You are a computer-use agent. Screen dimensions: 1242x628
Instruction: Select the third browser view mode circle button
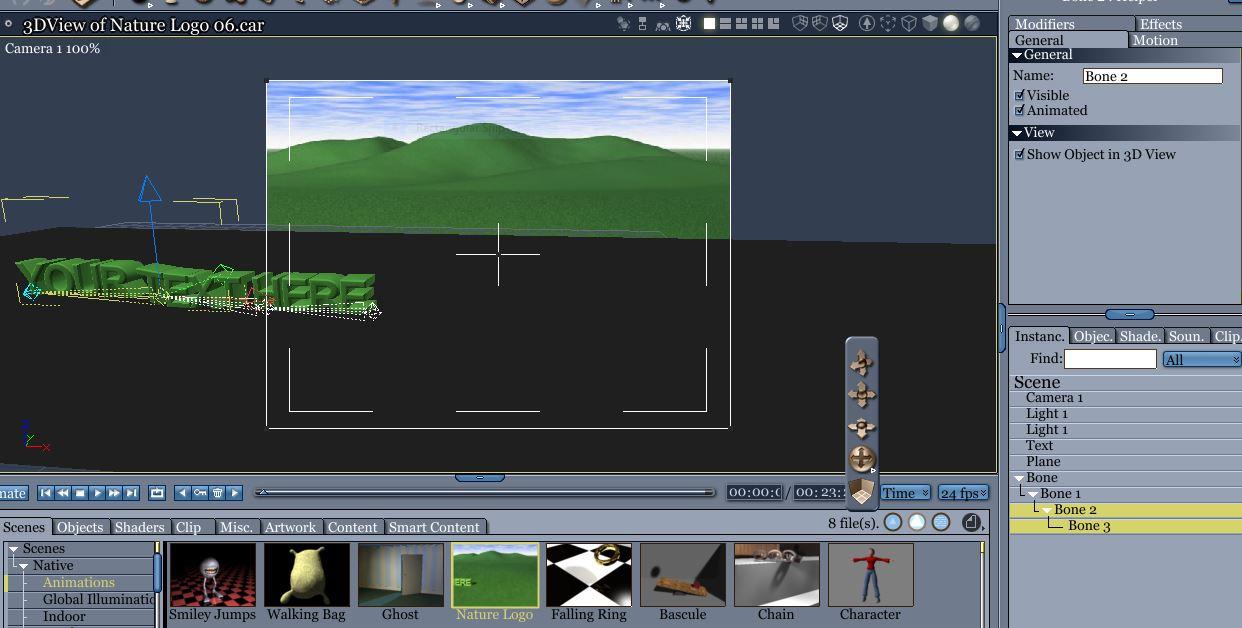(941, 522)
